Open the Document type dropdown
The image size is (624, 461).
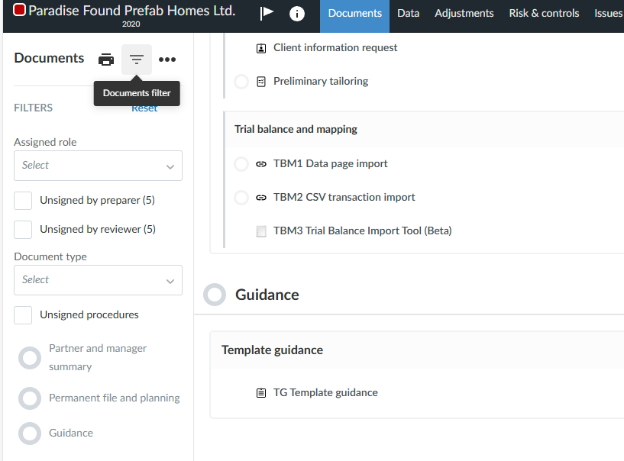(98, 280)
